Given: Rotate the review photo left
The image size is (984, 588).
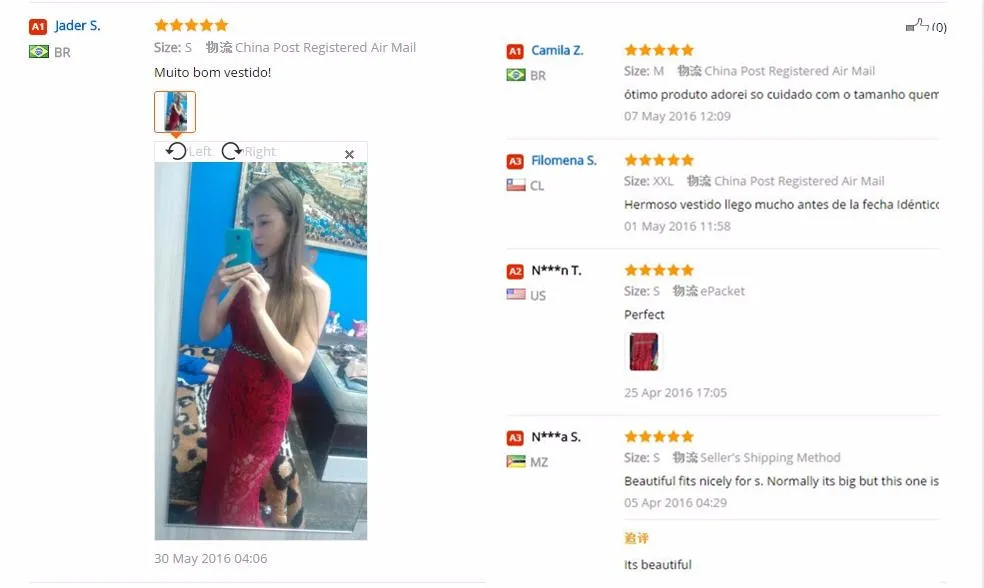Looking at the screenshot, I should click(x=188, y=151).
